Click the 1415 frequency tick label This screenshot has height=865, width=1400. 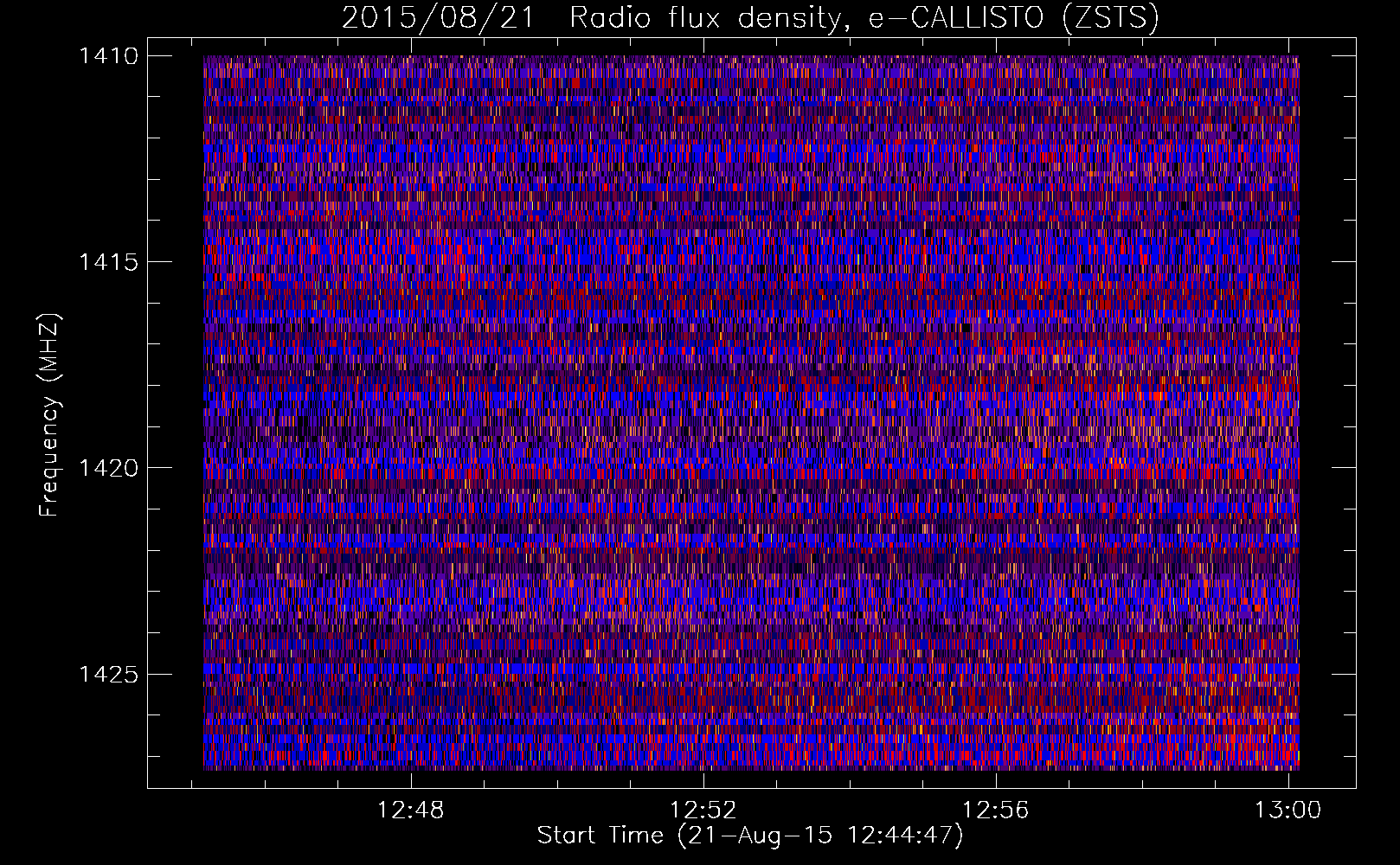click(x=108, y=262)
